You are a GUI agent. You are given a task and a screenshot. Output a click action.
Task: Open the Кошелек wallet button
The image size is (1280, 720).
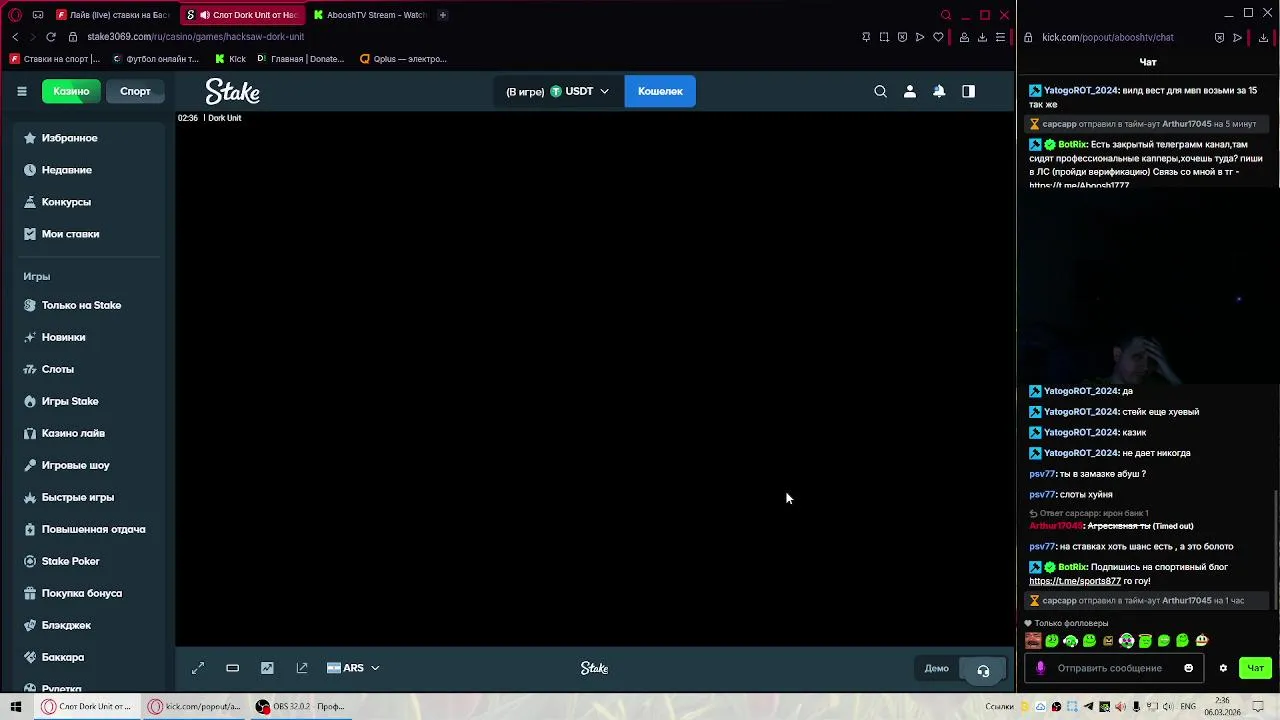[x=660, y=91]
